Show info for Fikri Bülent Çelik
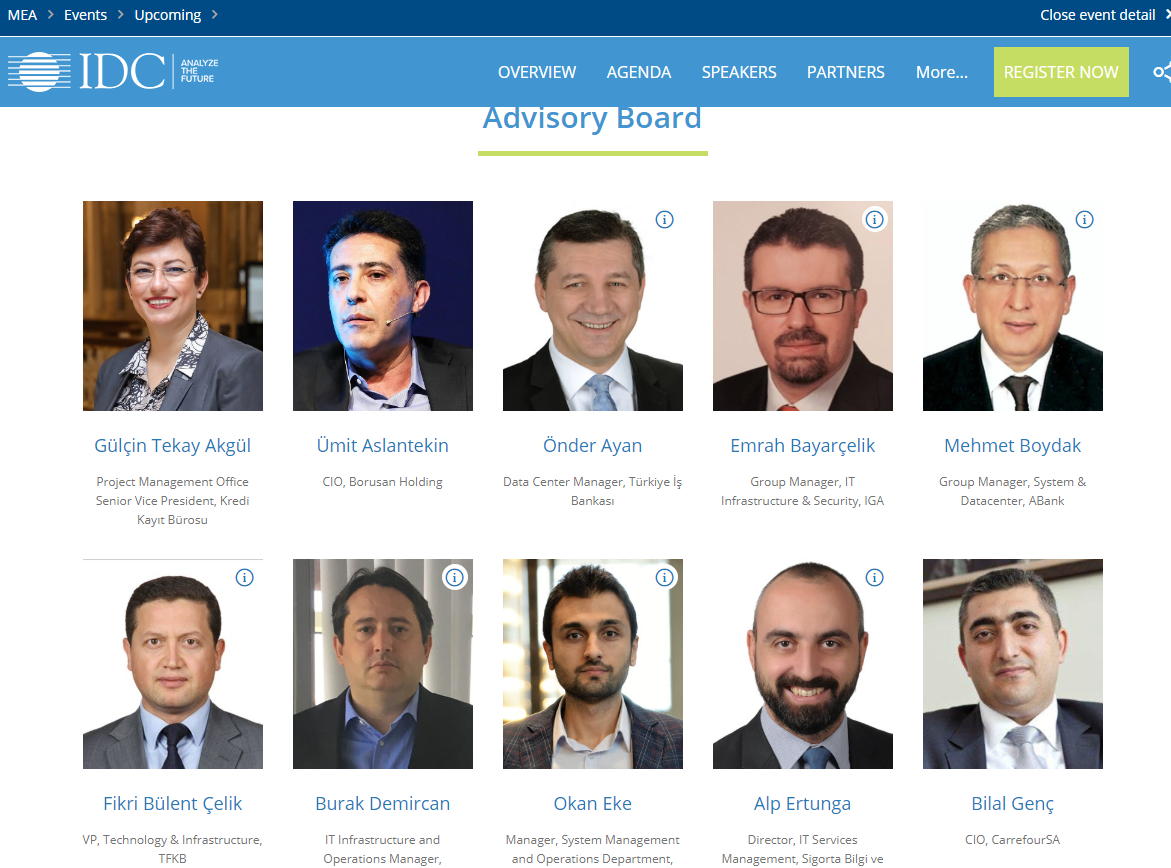Image resolution: width=1171 pixels, height=868 pixels. [244, 577]
